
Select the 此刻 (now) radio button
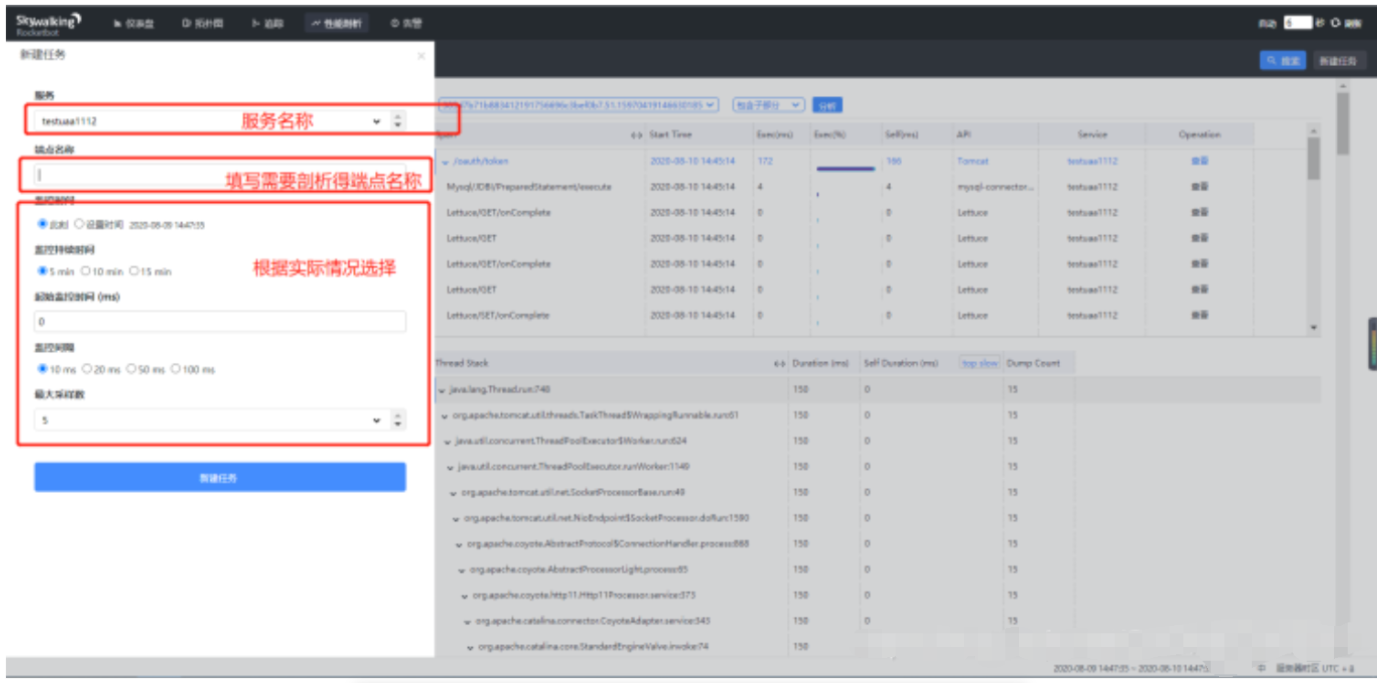(x=42, y=224)
